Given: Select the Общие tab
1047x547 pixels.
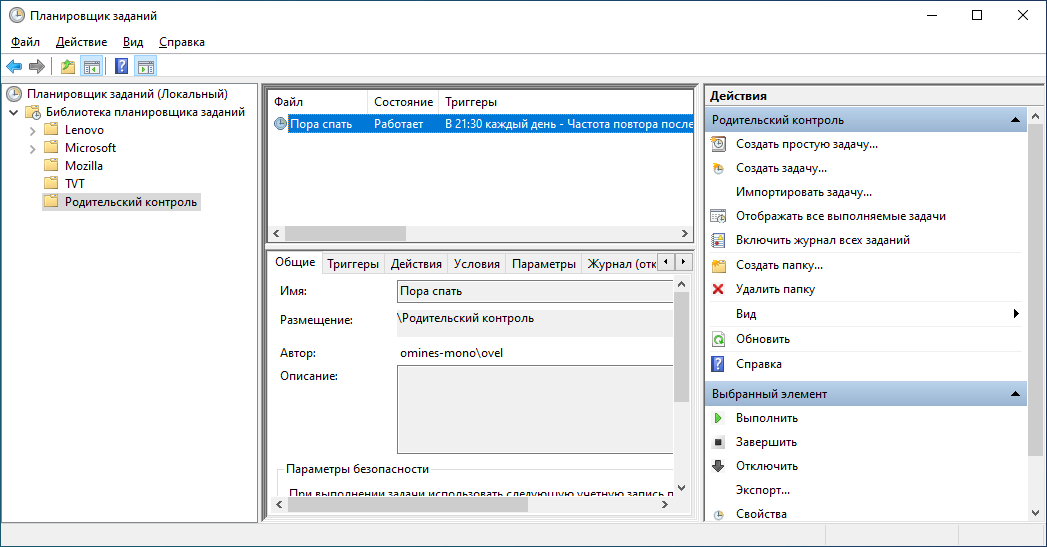Looking at the screenshot, I should (295, 262).
